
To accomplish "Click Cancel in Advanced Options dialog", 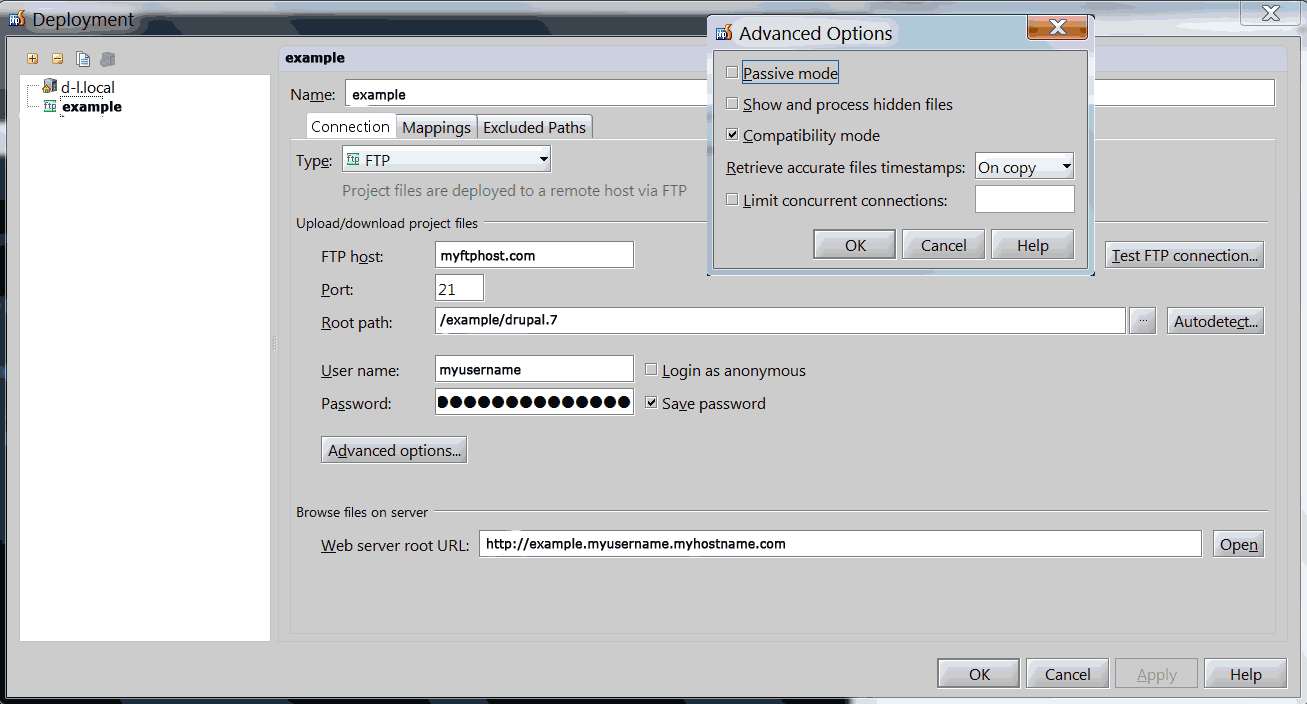I will pos(943,245).
